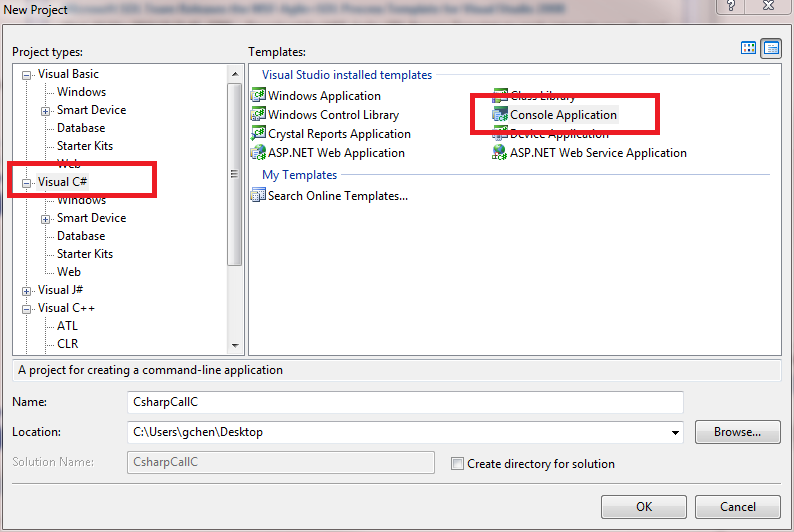Viewport: 794px width, 532px height.
Task: Collapse the Visual C# tree node
Action: 26,183
